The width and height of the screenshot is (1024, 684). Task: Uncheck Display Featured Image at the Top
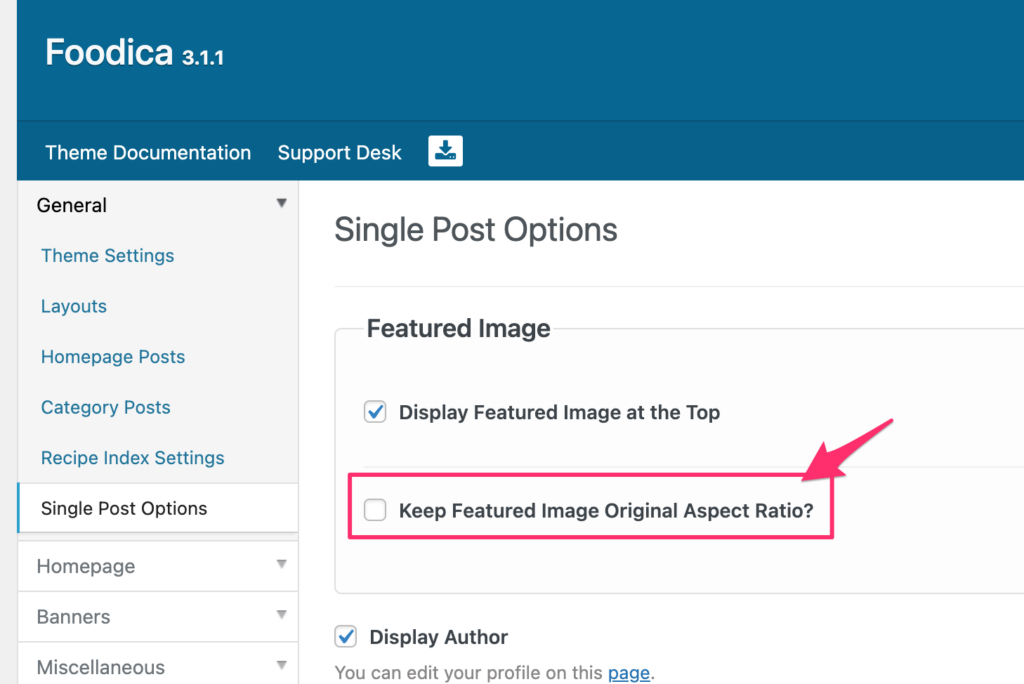point(375,412)
